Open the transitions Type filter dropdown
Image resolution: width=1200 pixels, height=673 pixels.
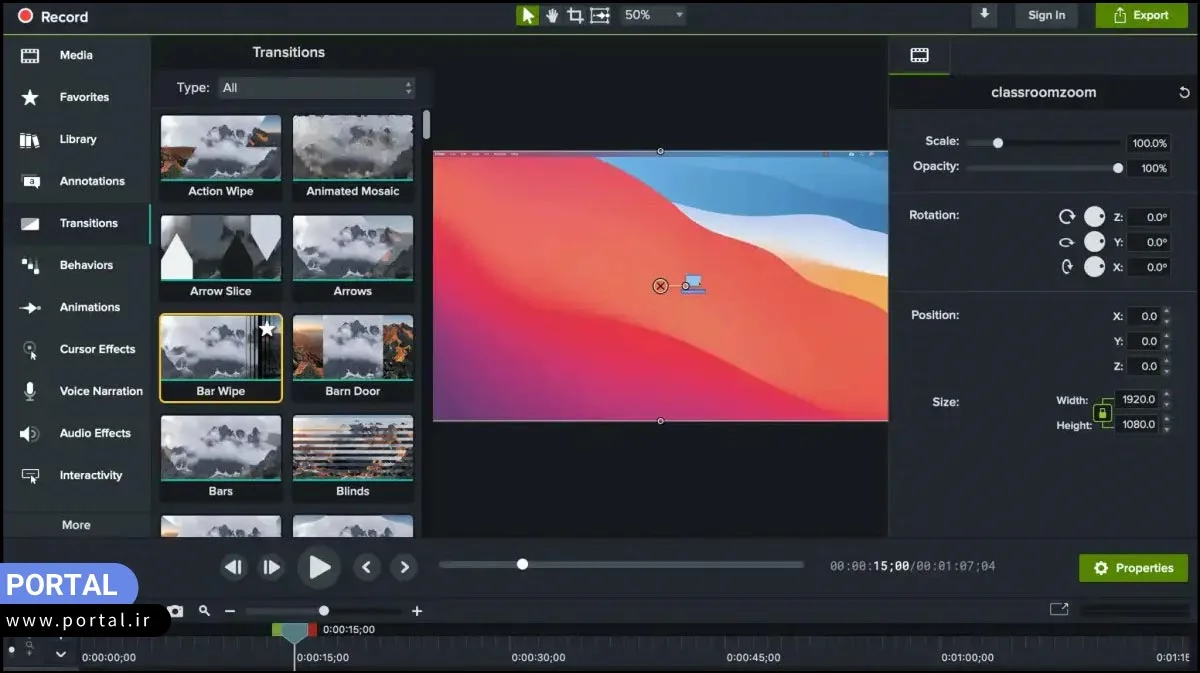pyautogui.click(x=315, y=87)
